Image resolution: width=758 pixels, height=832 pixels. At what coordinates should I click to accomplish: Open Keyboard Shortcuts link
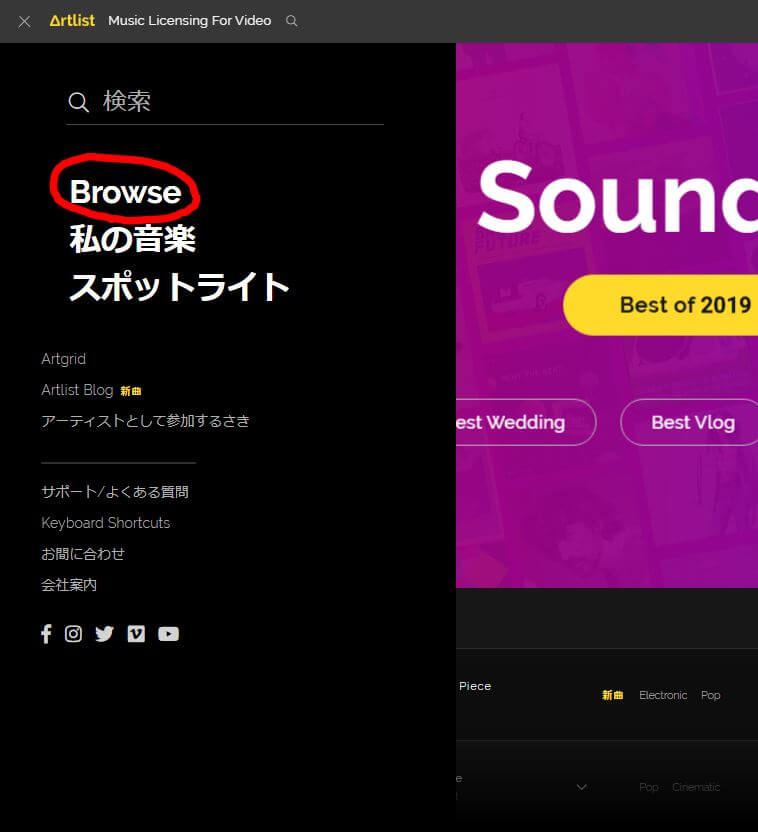coord(106,523)
